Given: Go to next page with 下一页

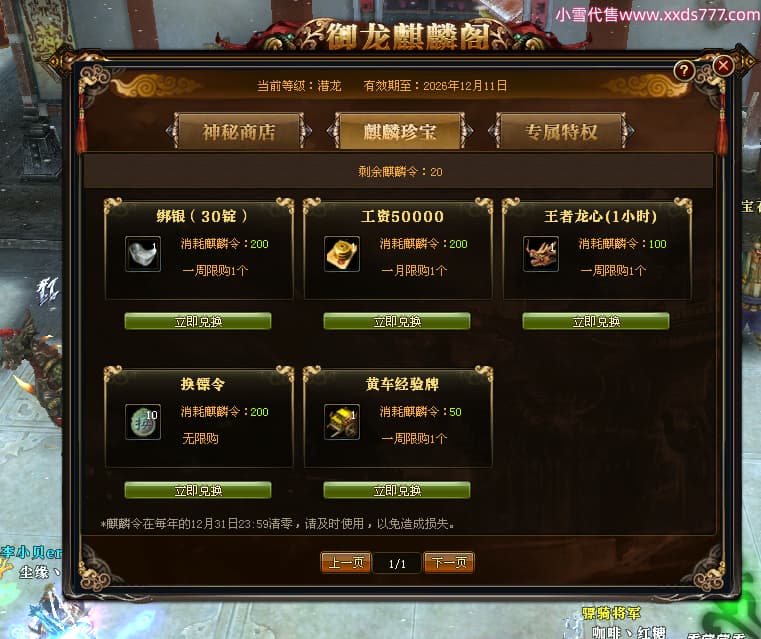Looking at the screenshot, I should click(x=449, y=563).
